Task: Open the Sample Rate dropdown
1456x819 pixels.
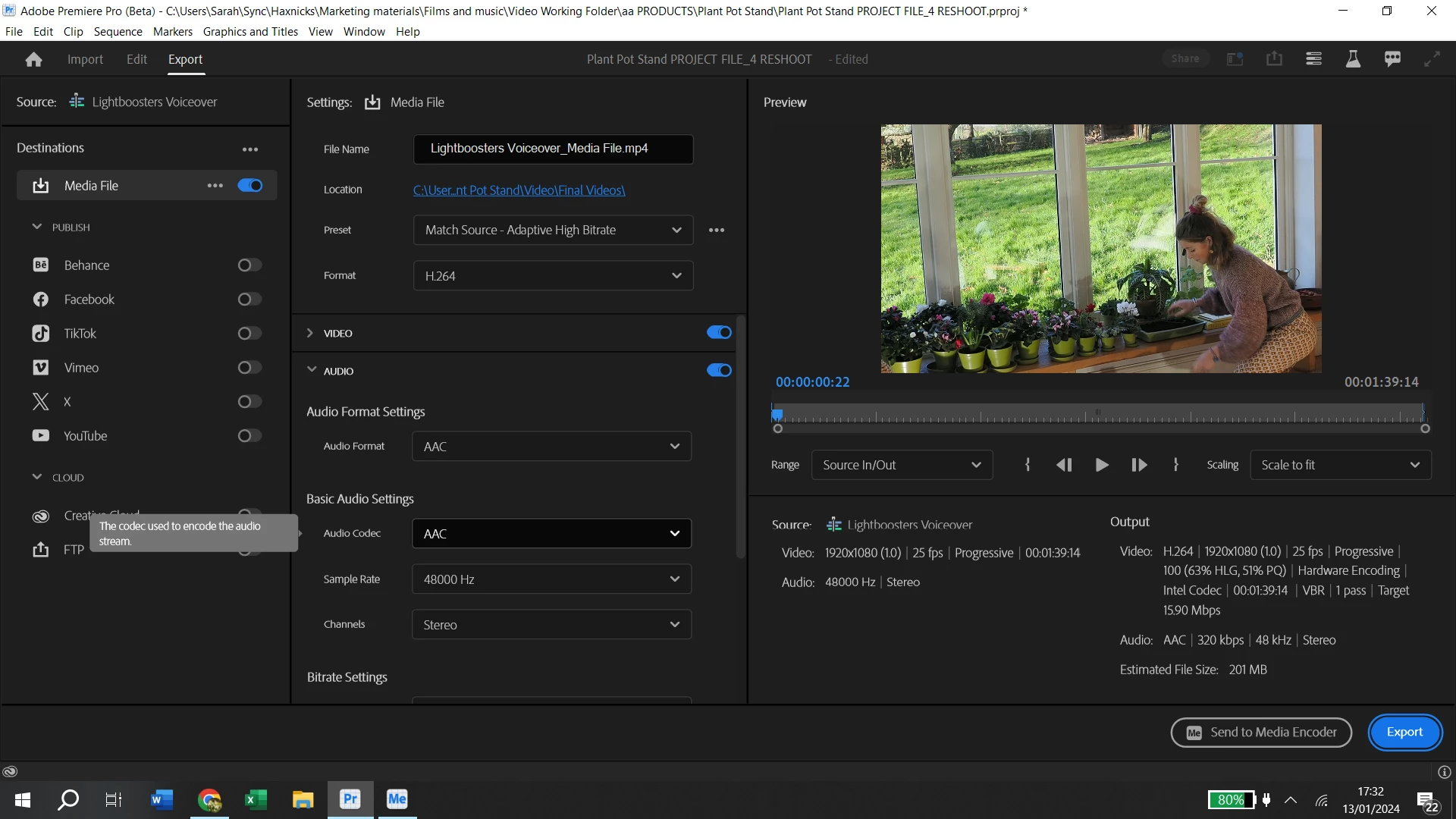Action: pos(551,579)
